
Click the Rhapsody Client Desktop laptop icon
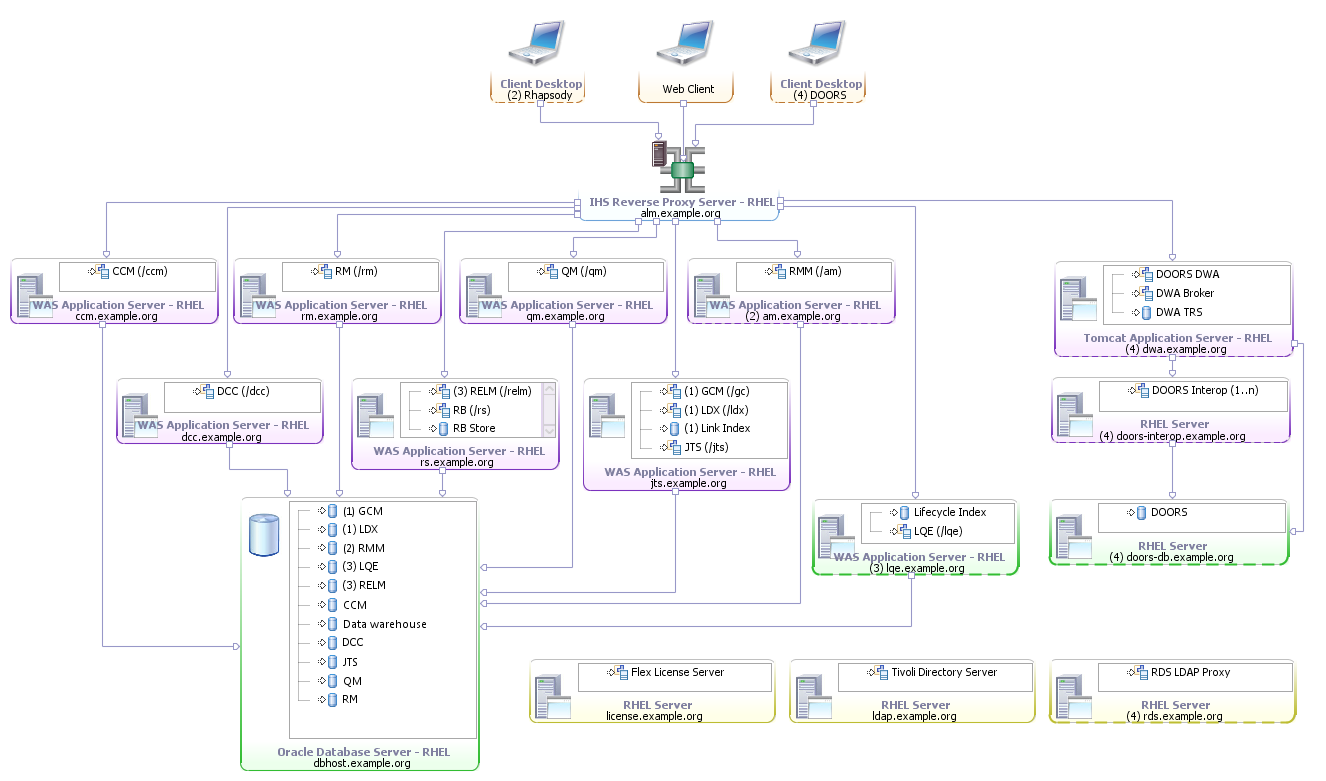(535, 43)
